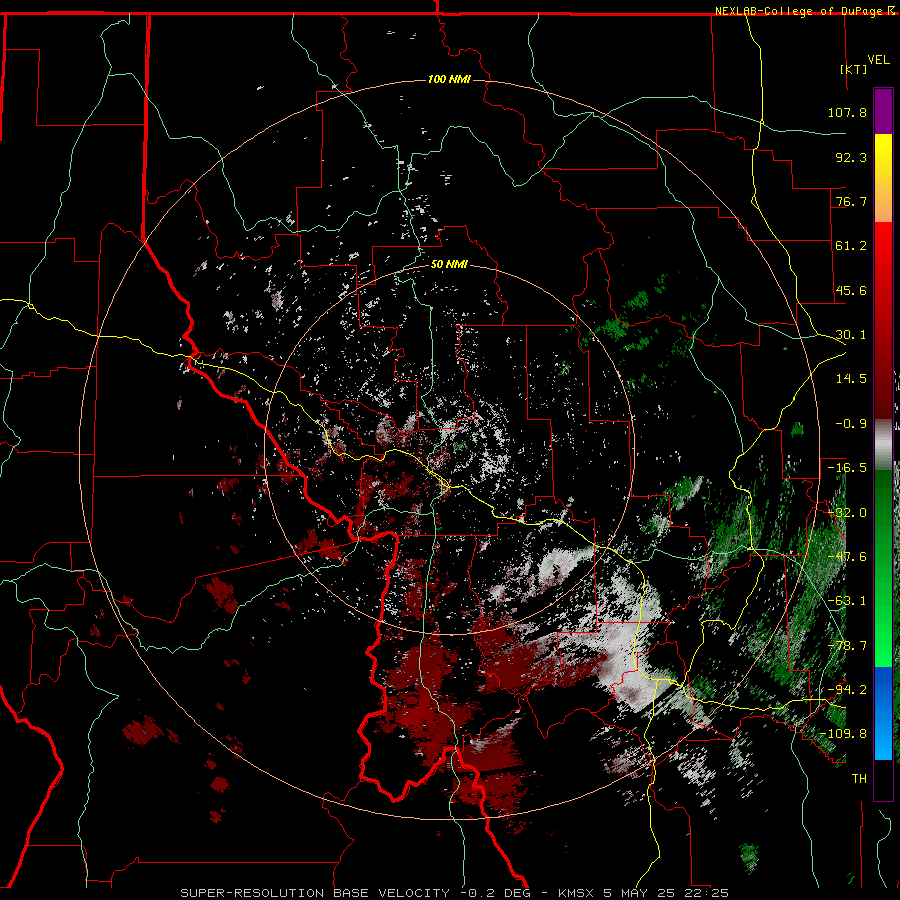Click the -47.6 scale value
The image size is (900, 900).
847,557
